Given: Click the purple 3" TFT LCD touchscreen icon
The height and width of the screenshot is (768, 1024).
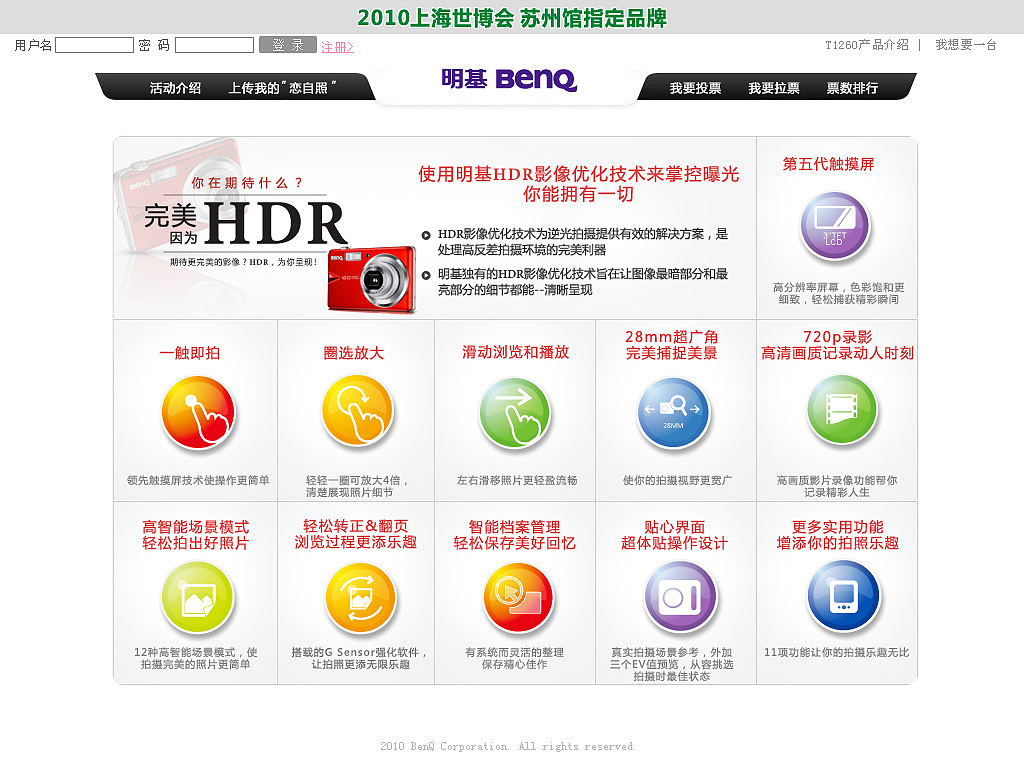Looking at the screenshot, I should [x=835, y=226].
